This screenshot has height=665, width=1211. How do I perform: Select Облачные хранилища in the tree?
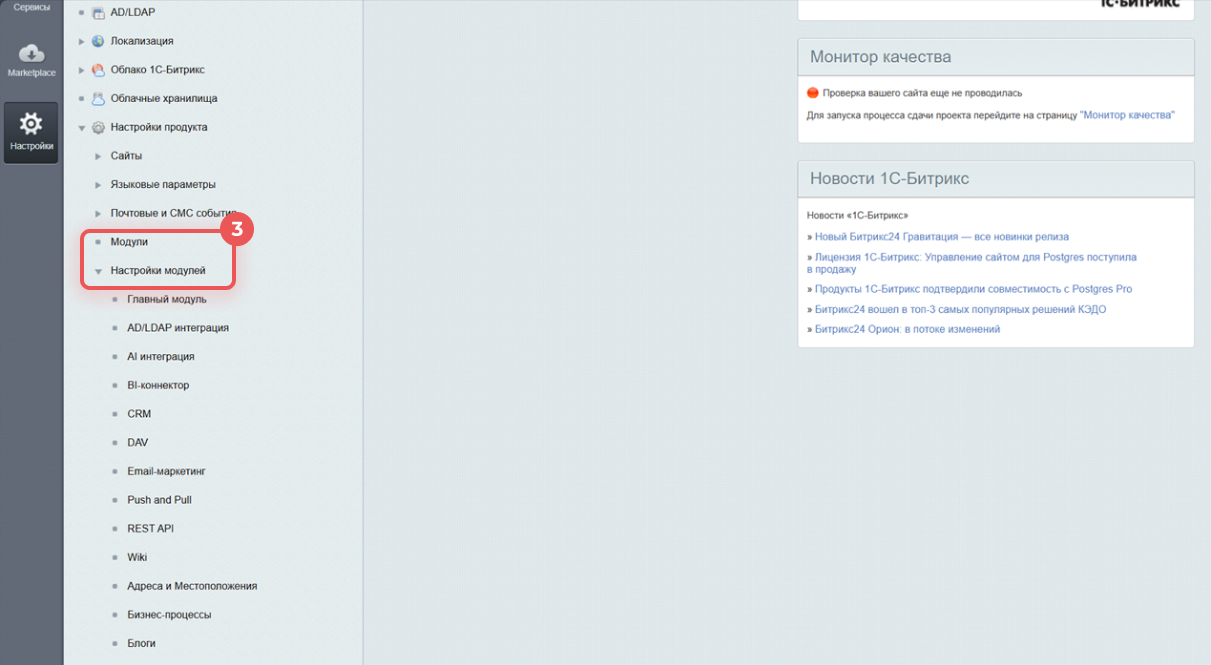pos(164,99)
